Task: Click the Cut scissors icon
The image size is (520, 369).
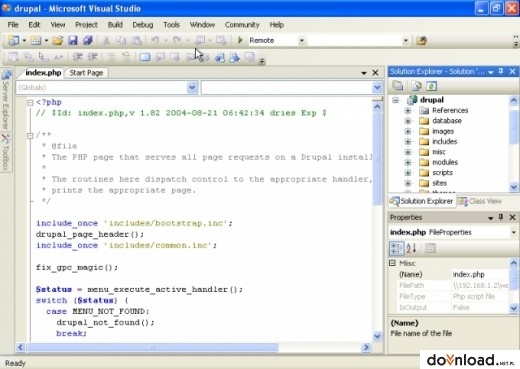Action: tap(106, 40)
